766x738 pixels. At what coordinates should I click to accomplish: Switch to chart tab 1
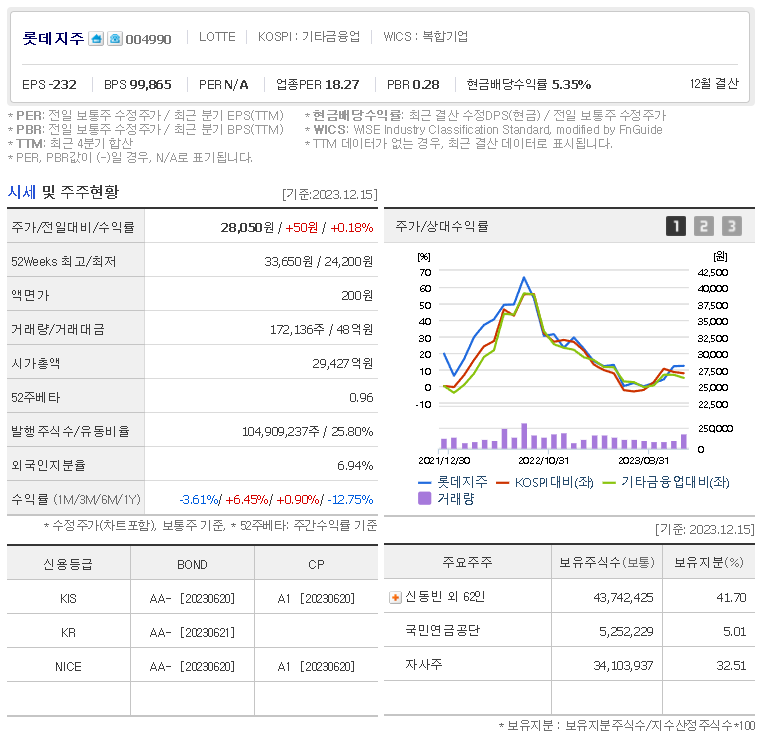pos(676,226)
